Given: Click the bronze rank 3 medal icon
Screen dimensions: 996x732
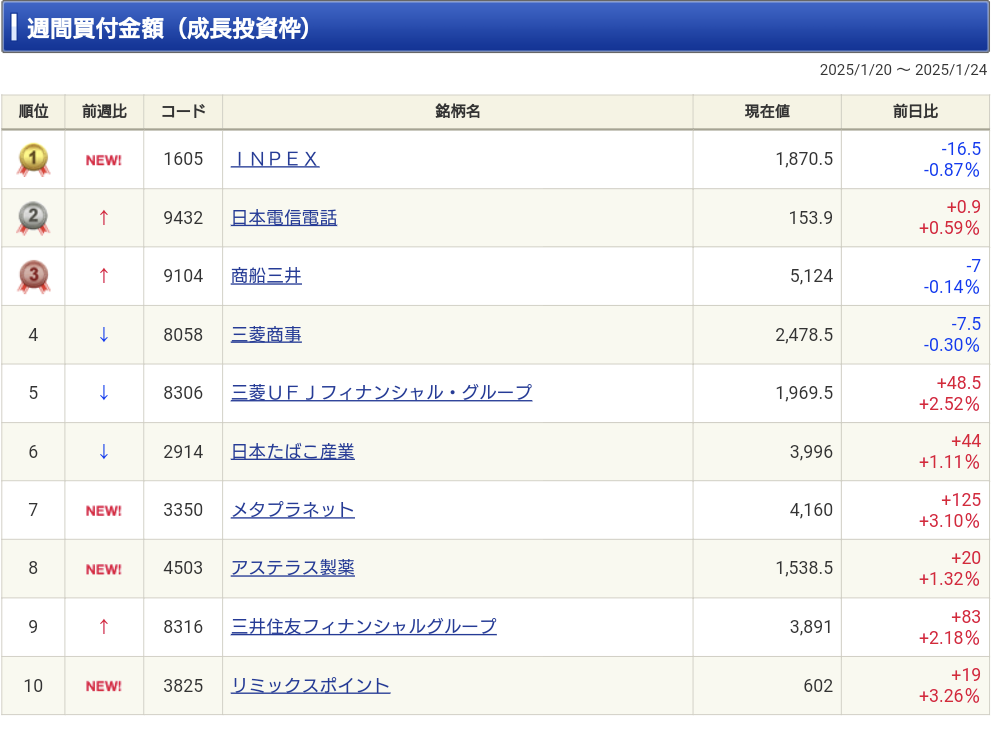Looking at the screenshot, I should [33, 276].
